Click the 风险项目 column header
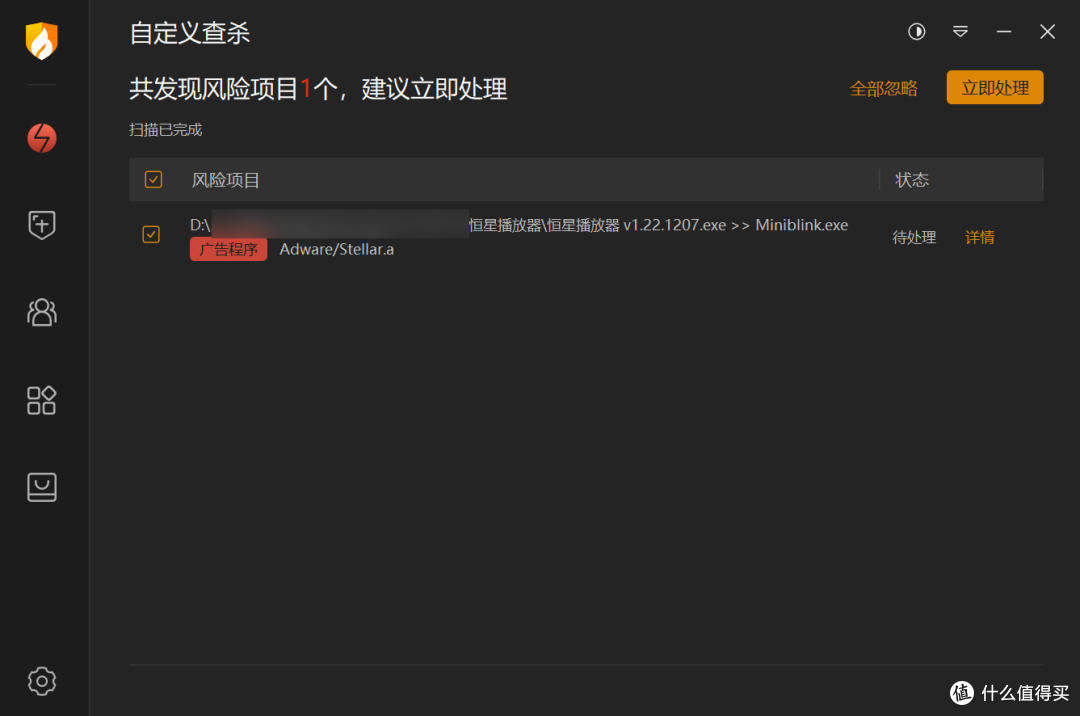This screenshot has height=716, width=1080. (x=225, y=180)
